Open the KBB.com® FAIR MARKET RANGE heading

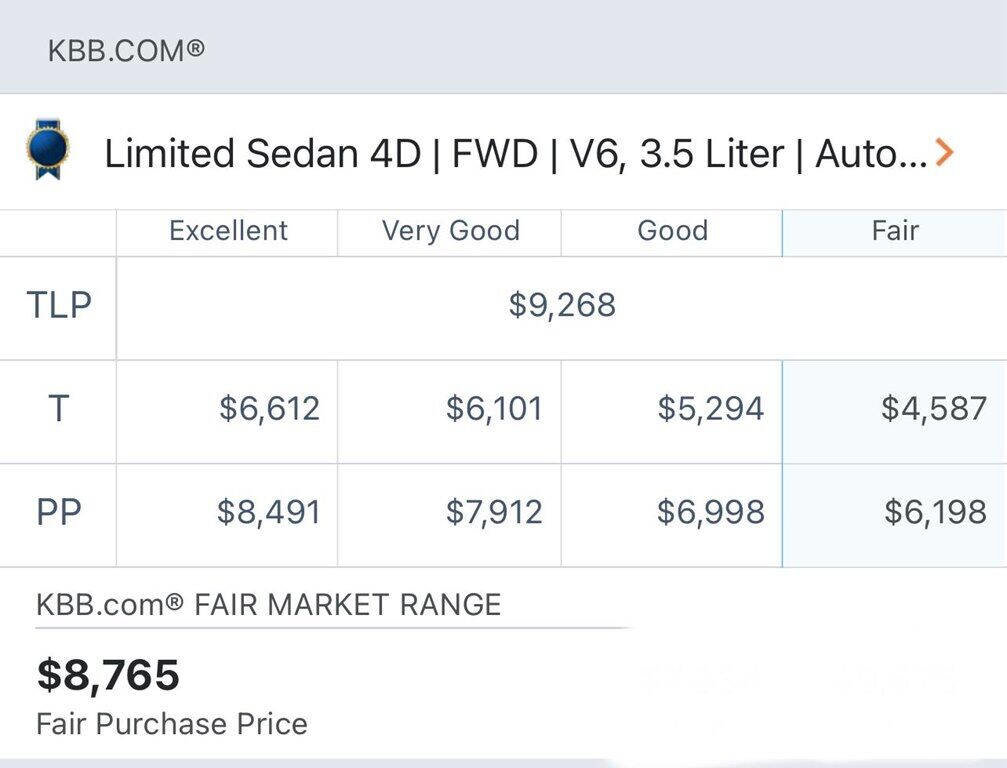[x=268, y=604]
